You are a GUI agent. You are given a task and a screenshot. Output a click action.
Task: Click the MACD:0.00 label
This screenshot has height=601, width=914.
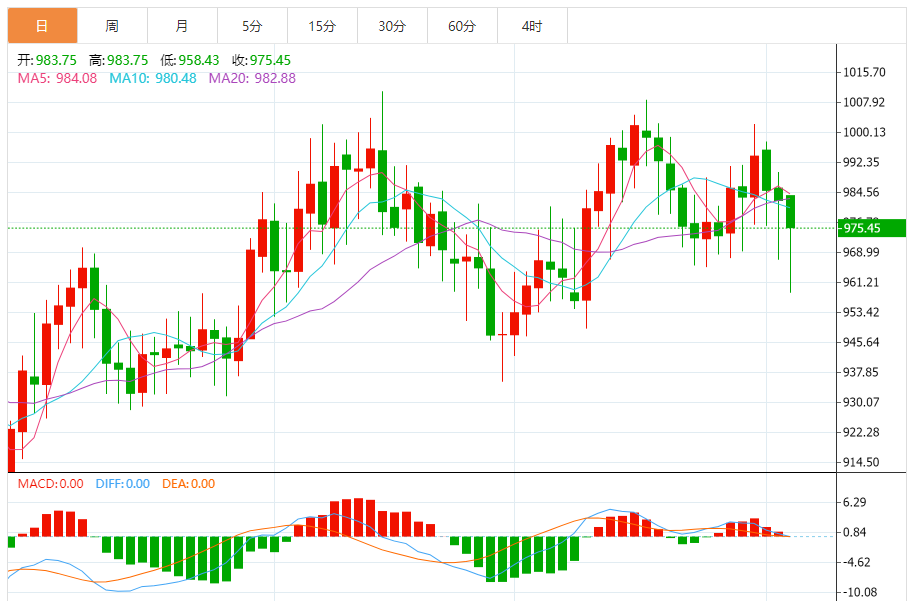(50, 484)
